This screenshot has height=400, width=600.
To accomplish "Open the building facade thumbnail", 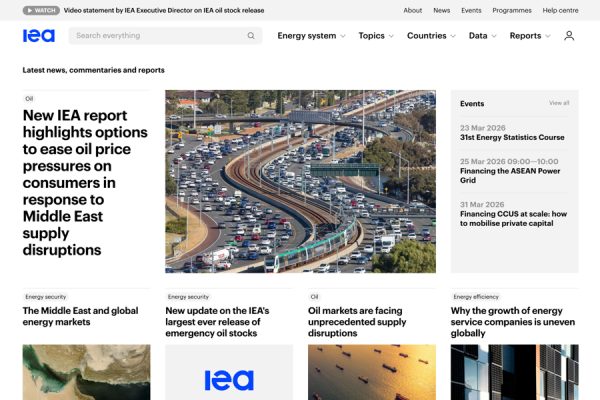I will tap(515, 372).
